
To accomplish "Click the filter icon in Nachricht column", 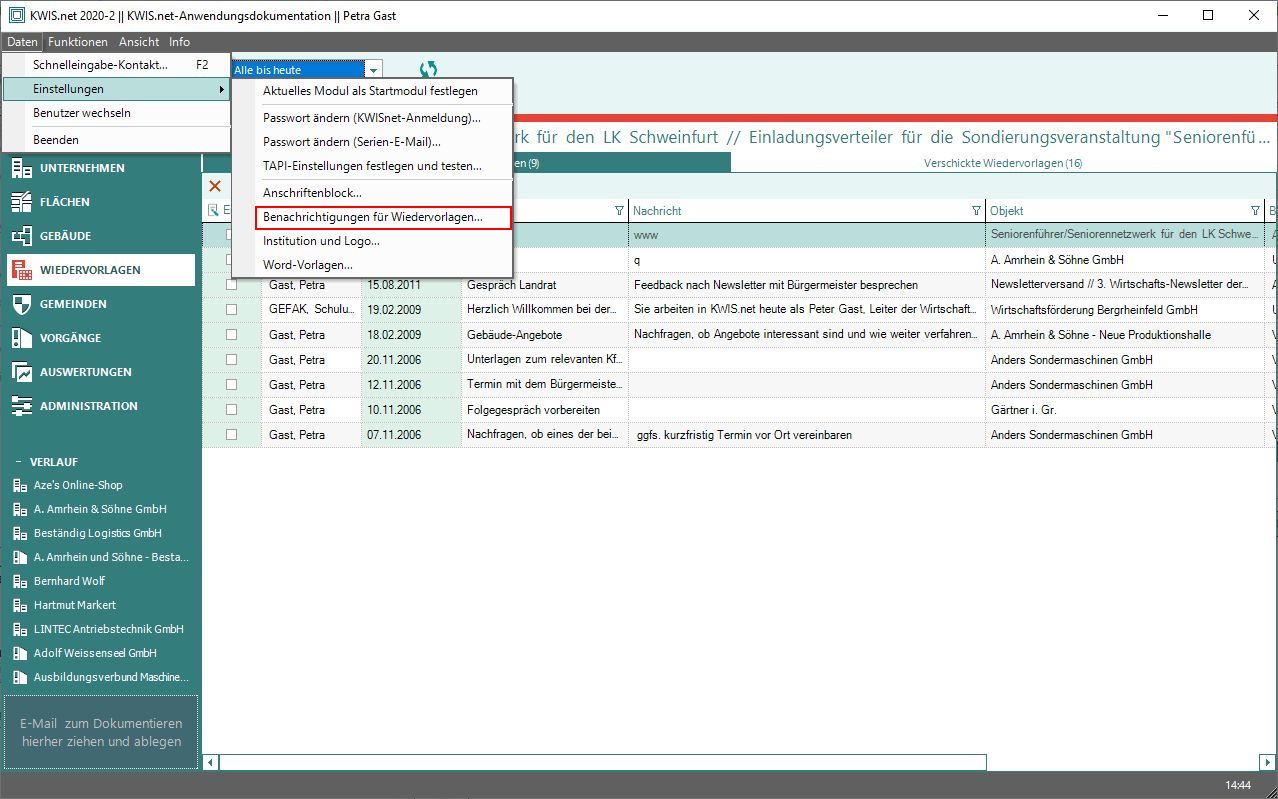I will (x=976, y=211).
